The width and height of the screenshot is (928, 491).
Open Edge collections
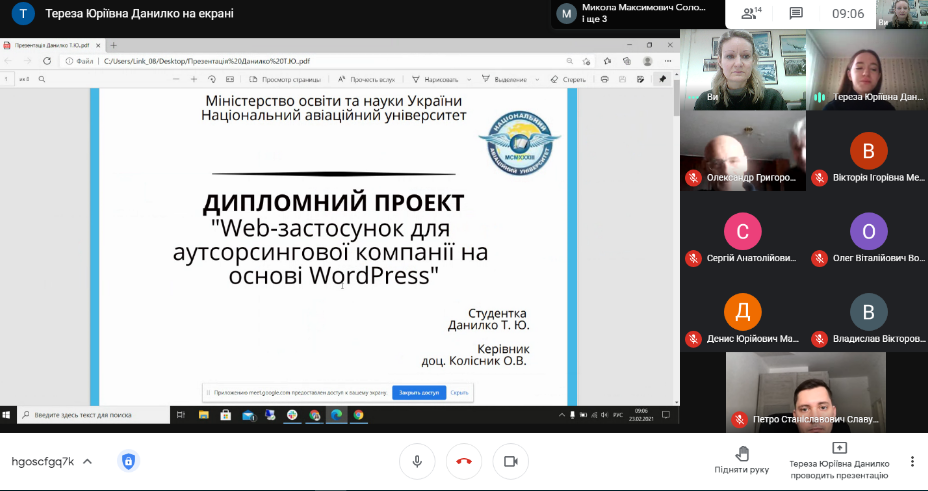[x=627, y=61]
